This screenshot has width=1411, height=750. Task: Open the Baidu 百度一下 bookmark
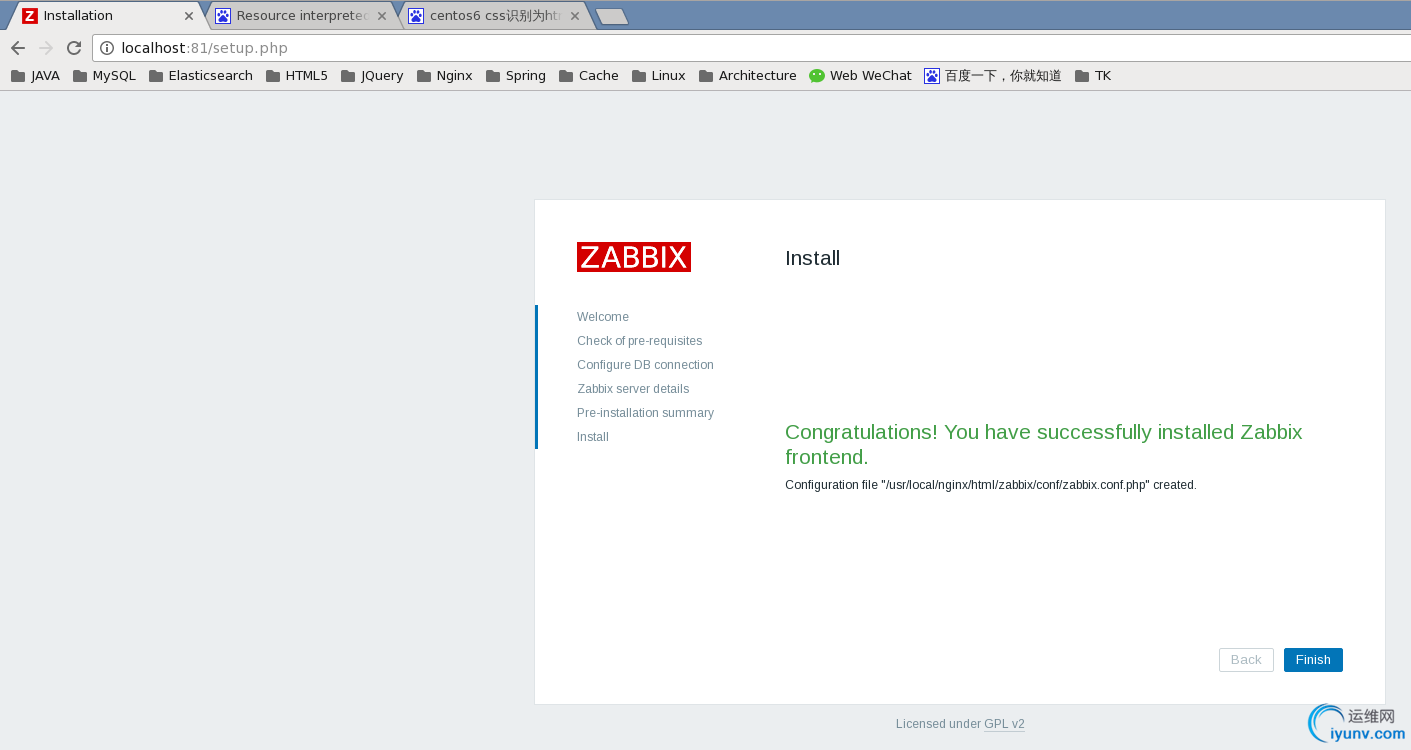pos(993,76)
